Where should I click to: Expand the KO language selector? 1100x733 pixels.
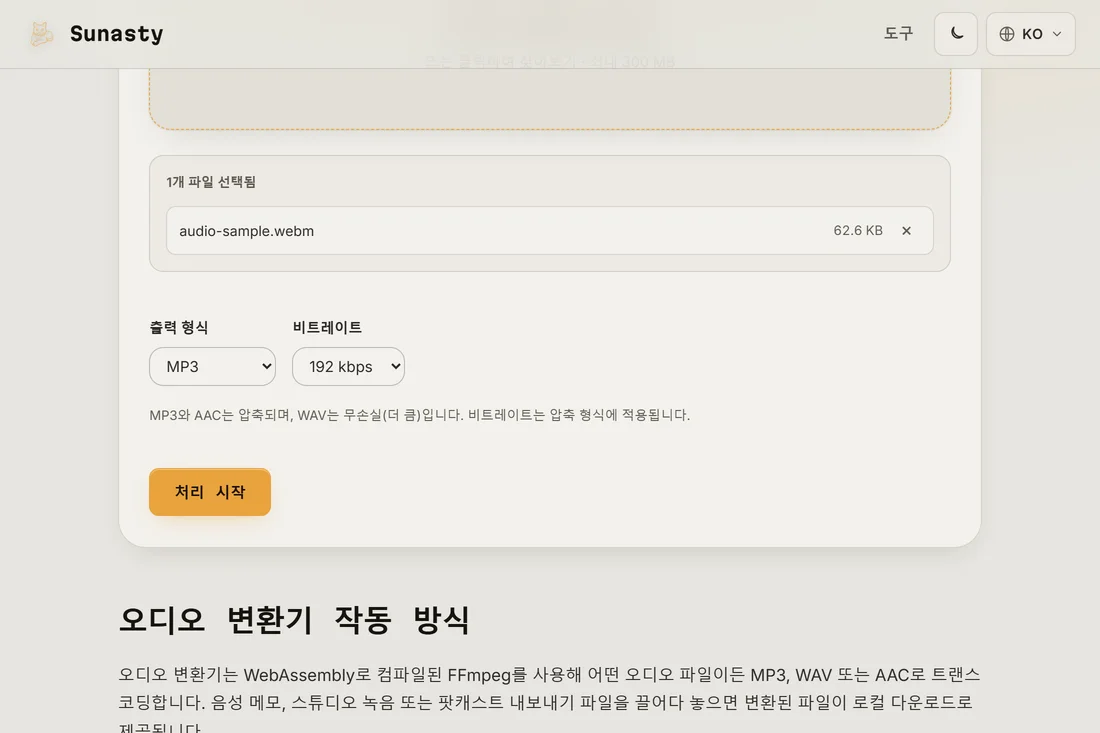[1031, 34]
